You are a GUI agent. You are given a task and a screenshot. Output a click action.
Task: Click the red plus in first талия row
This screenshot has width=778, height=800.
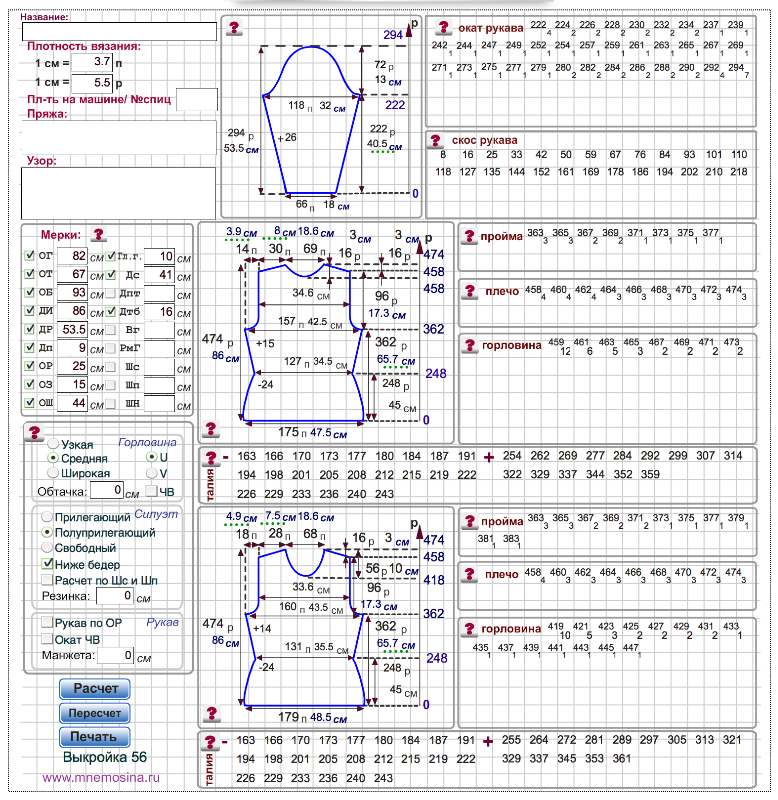click(x=489, y=457)
